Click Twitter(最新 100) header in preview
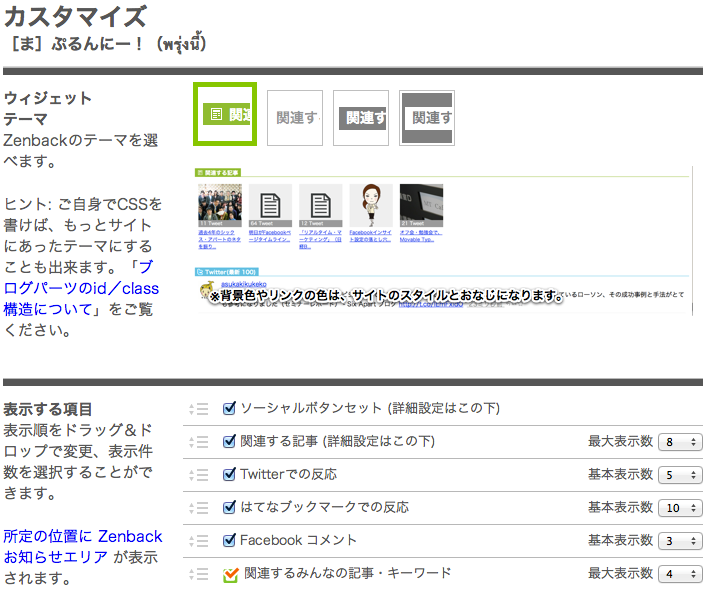 point(227,272)
